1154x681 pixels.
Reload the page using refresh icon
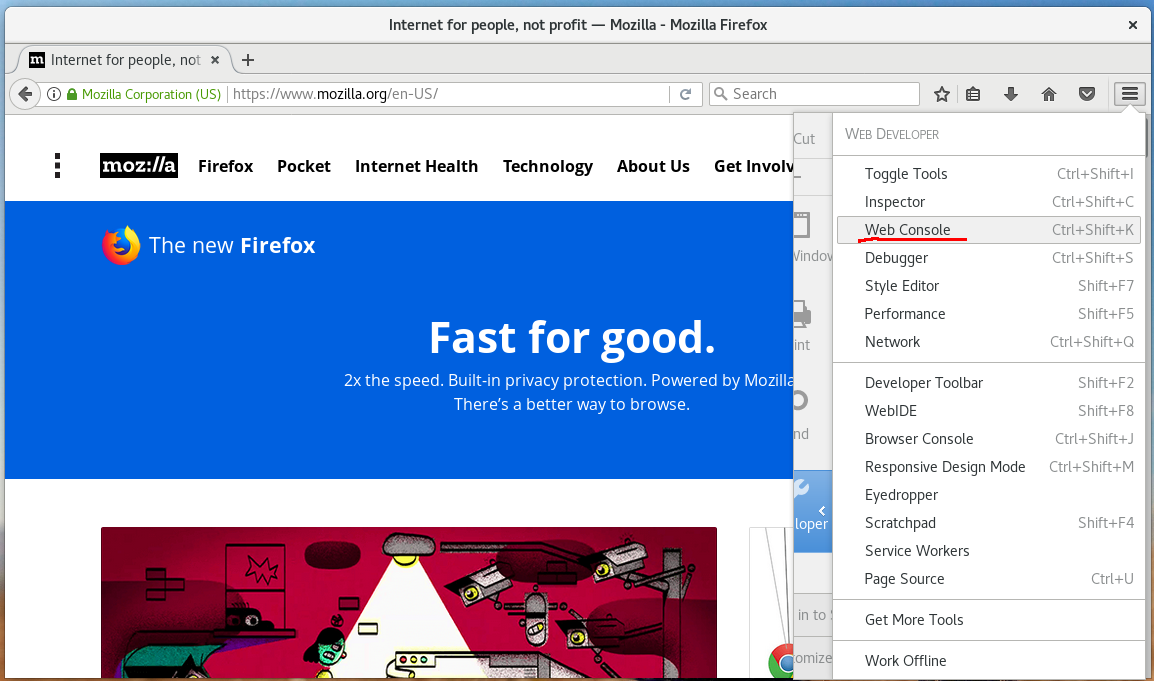685,94
